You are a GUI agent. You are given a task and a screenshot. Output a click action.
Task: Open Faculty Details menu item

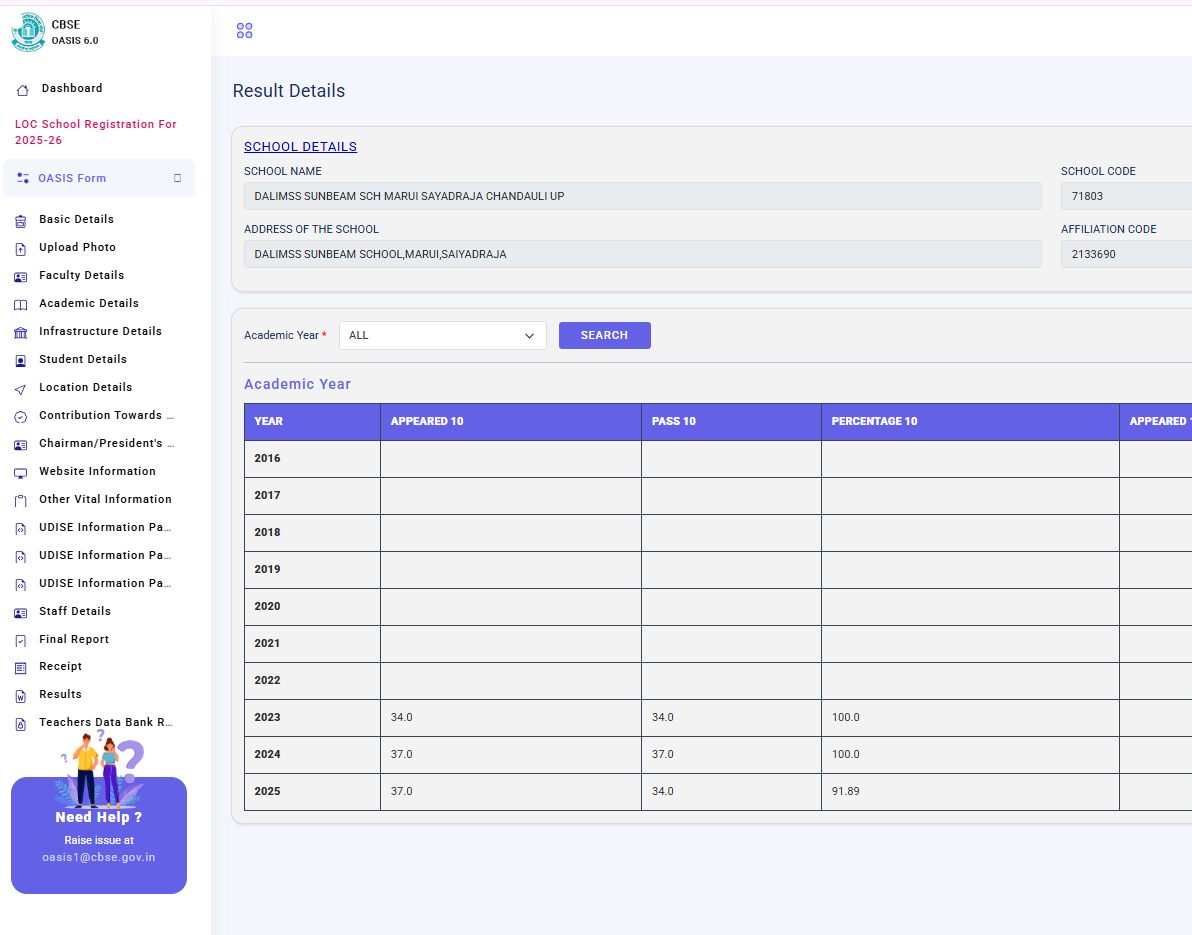tap(81, 275)
